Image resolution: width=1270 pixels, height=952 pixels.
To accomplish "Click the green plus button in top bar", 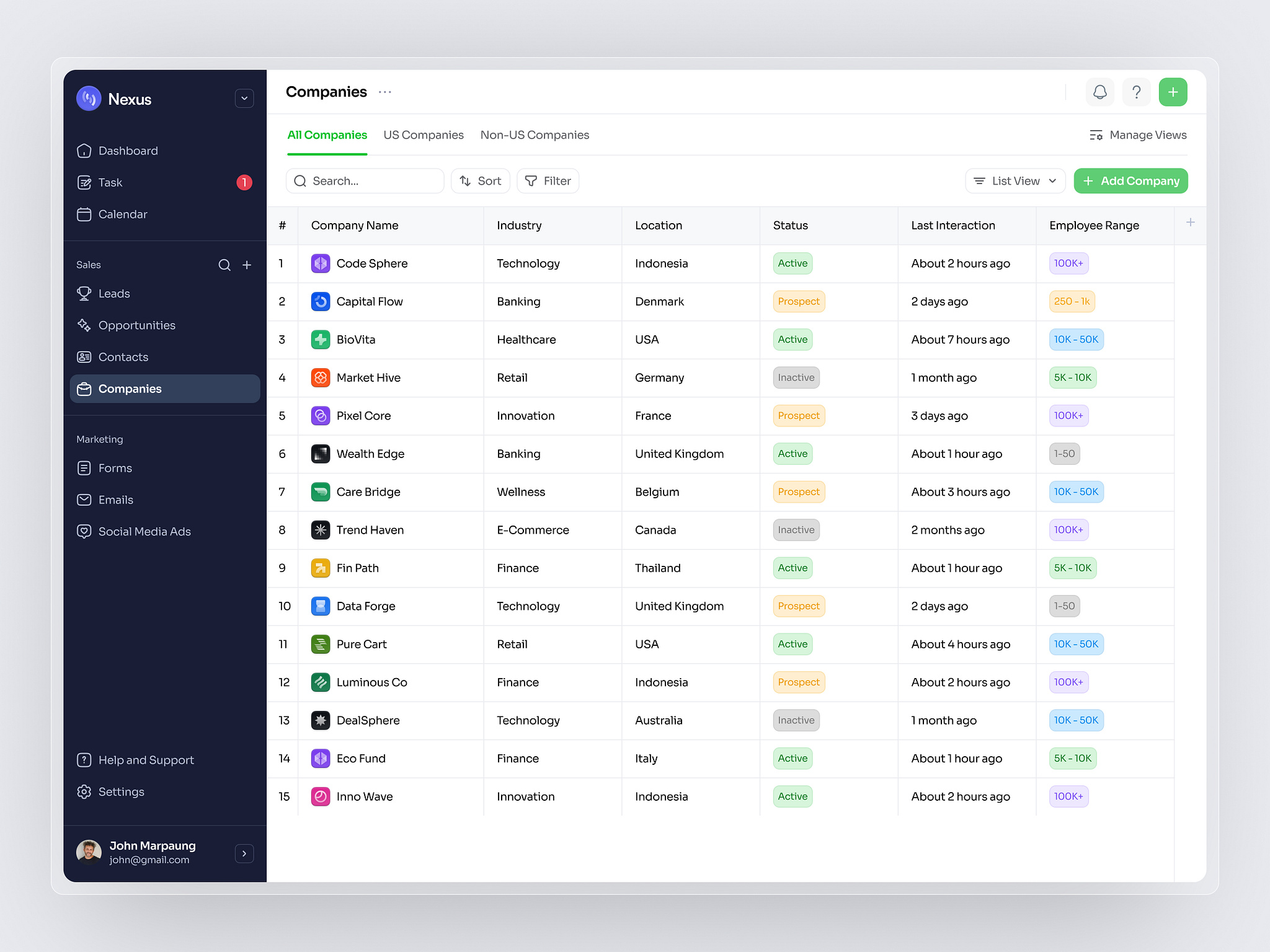I will click(1173, 92).
